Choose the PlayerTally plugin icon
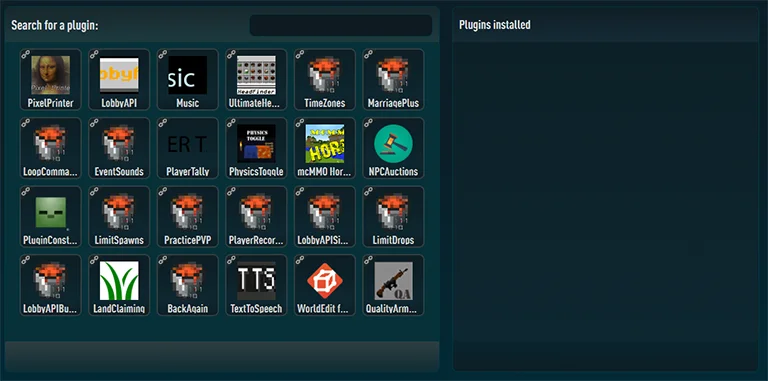 [x=188, y=143]
